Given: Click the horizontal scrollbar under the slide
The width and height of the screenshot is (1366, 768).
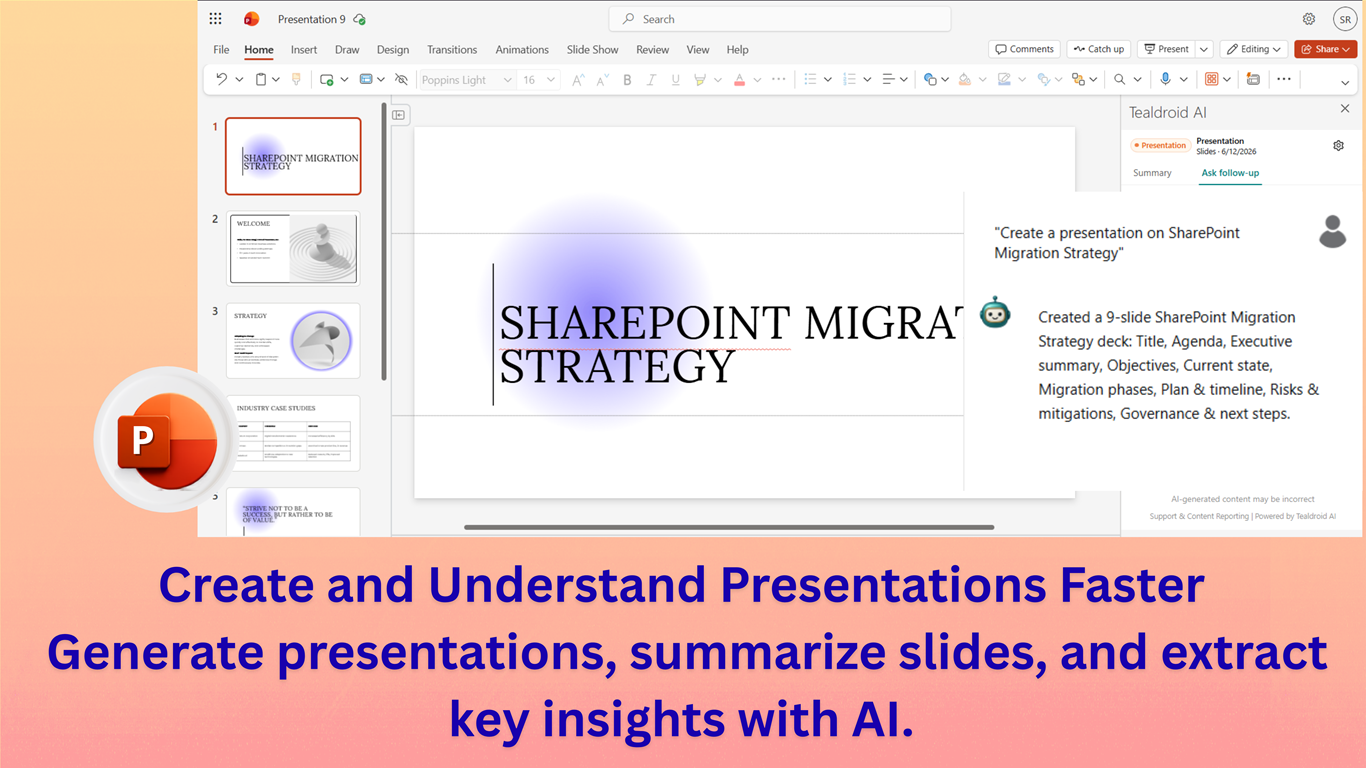Looking at the screenshot, I should pyautogui.click(x=729, y=527).
